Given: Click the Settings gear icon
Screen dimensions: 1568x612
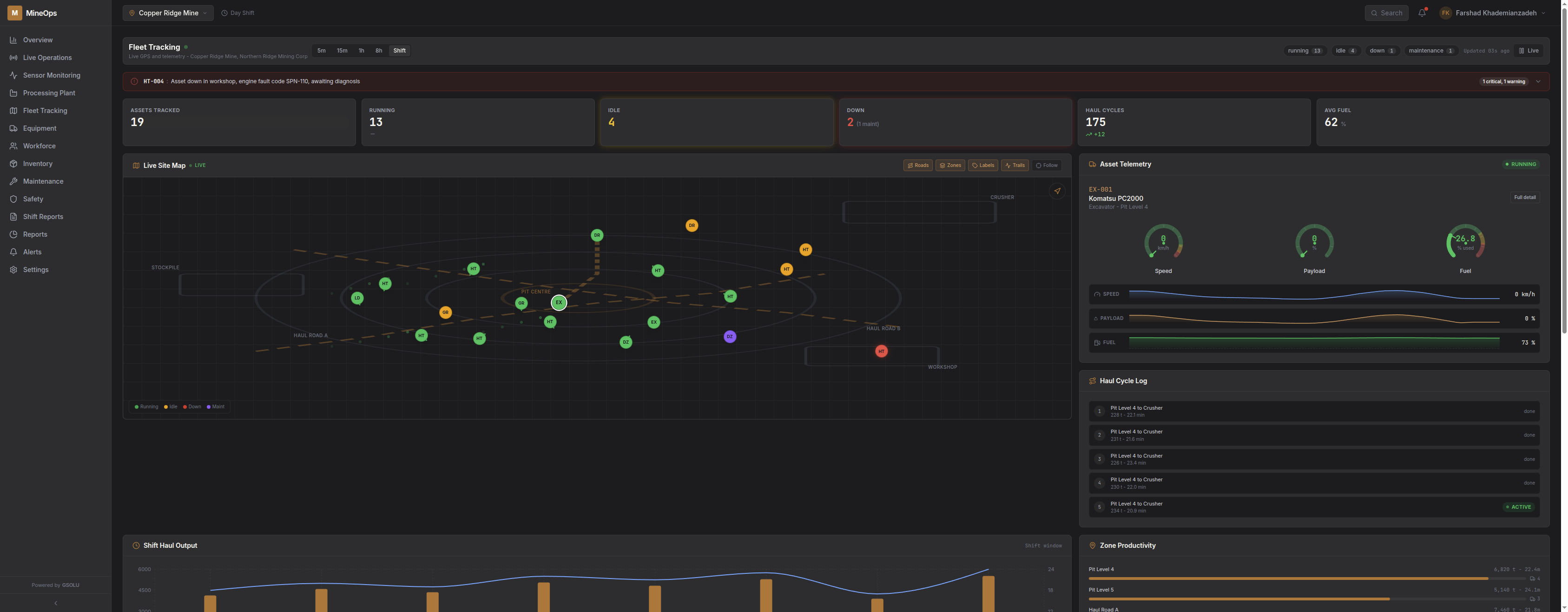Looking at the screenshot, I should pos(13,270).
